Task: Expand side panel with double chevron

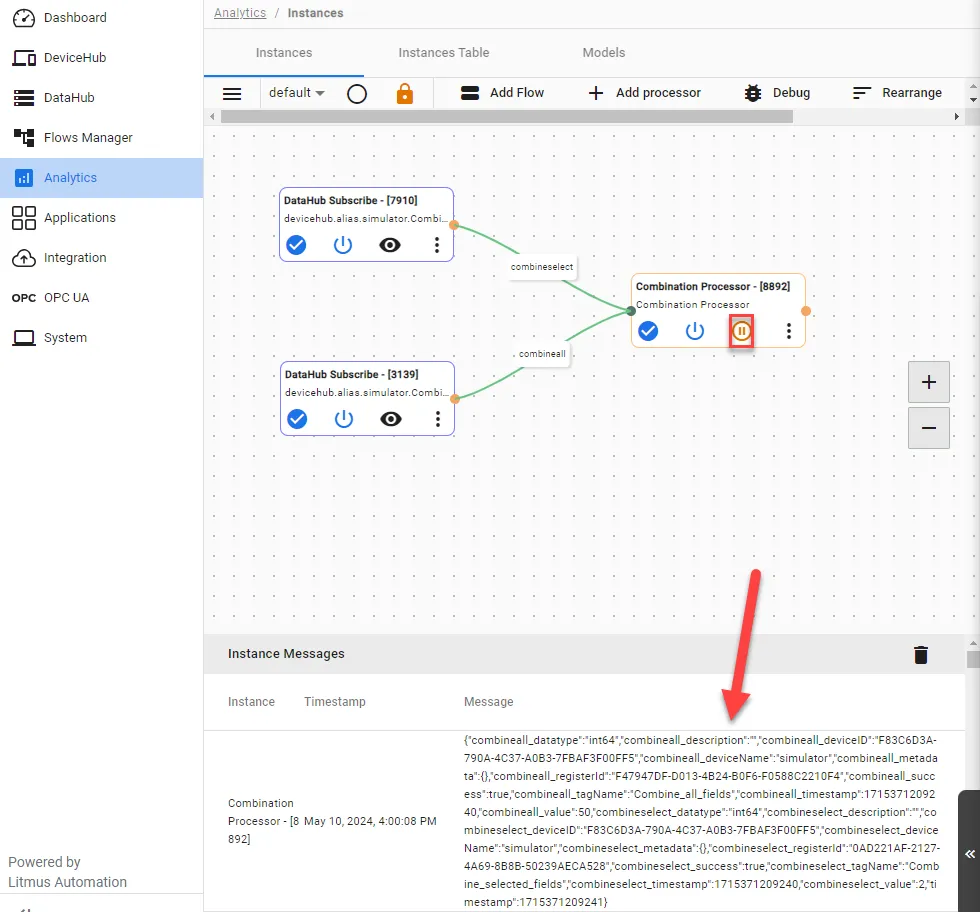Action: coord(969,854)
